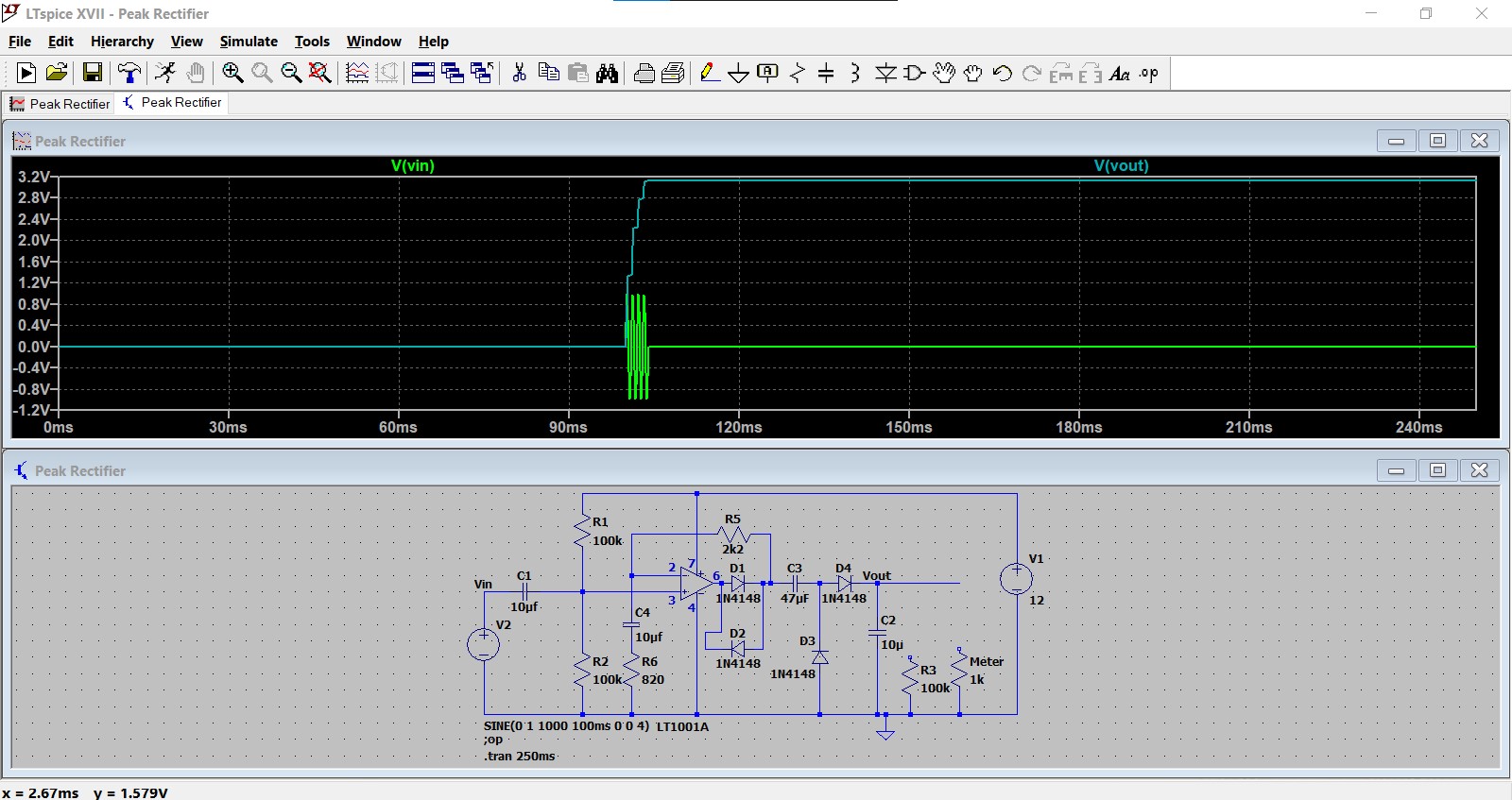
Task: Select the Label Net tool
Action: click(x=768, y=73)
